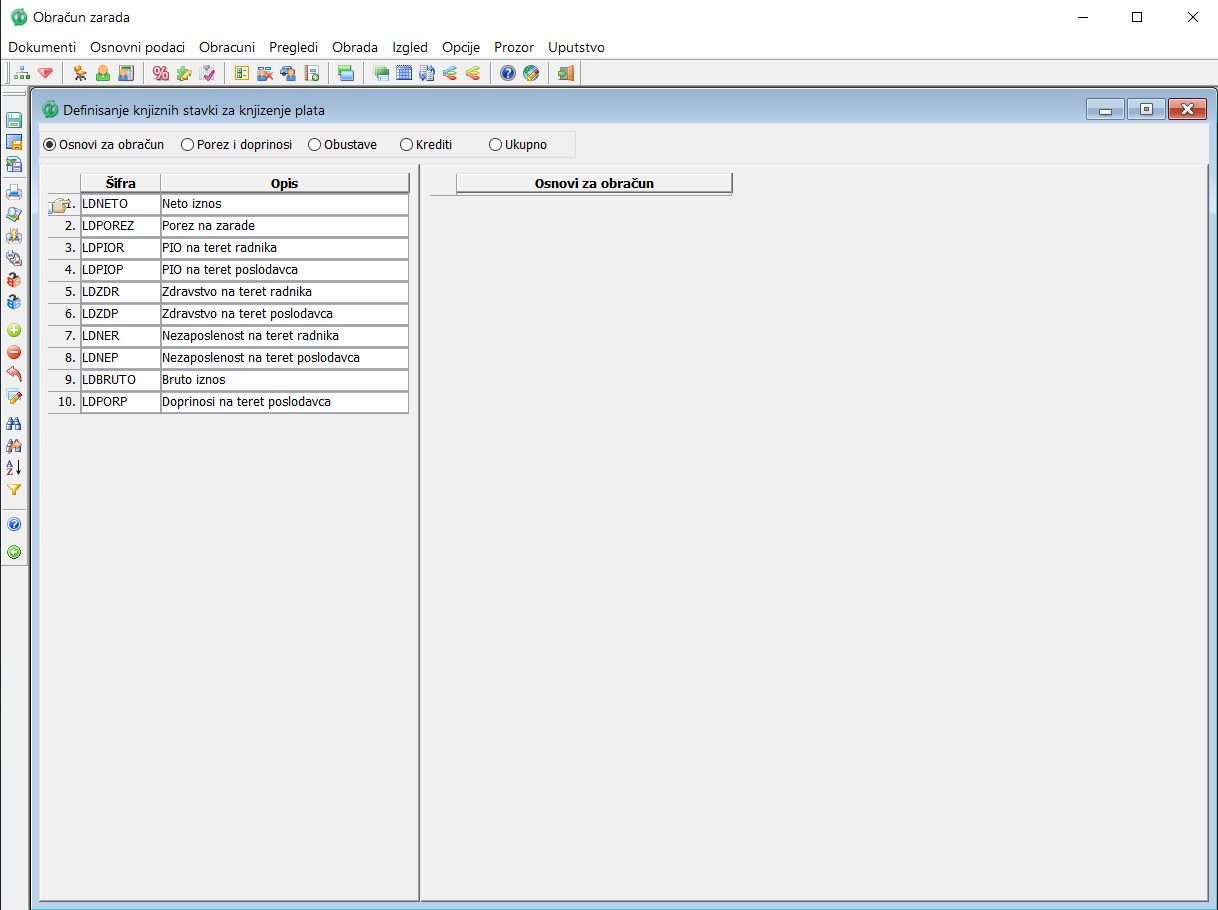
Task: Click the blue help question mark in top toolbar
Action: point(508,73)
